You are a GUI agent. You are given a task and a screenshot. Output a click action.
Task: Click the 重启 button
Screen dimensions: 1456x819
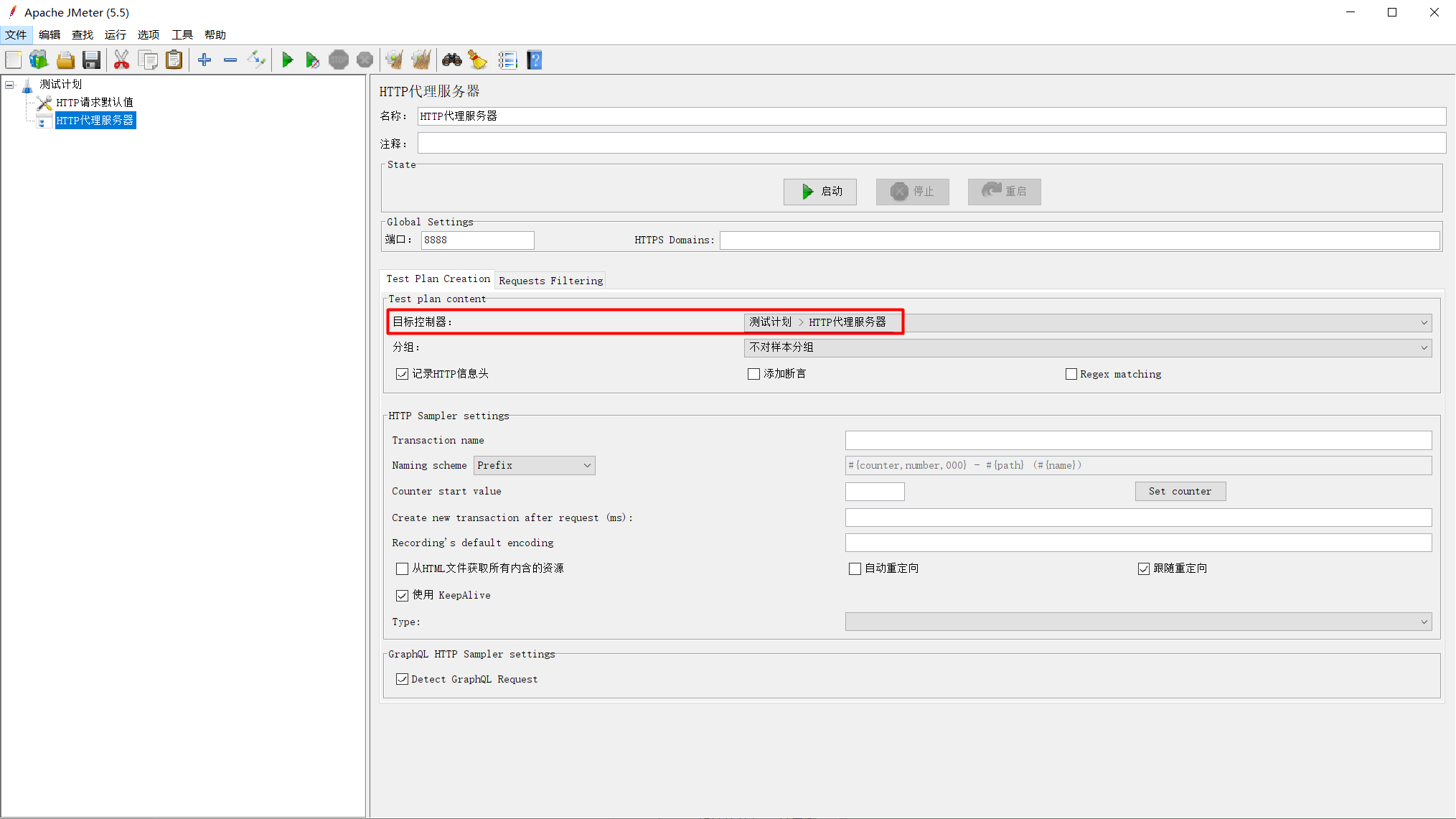1005,192
